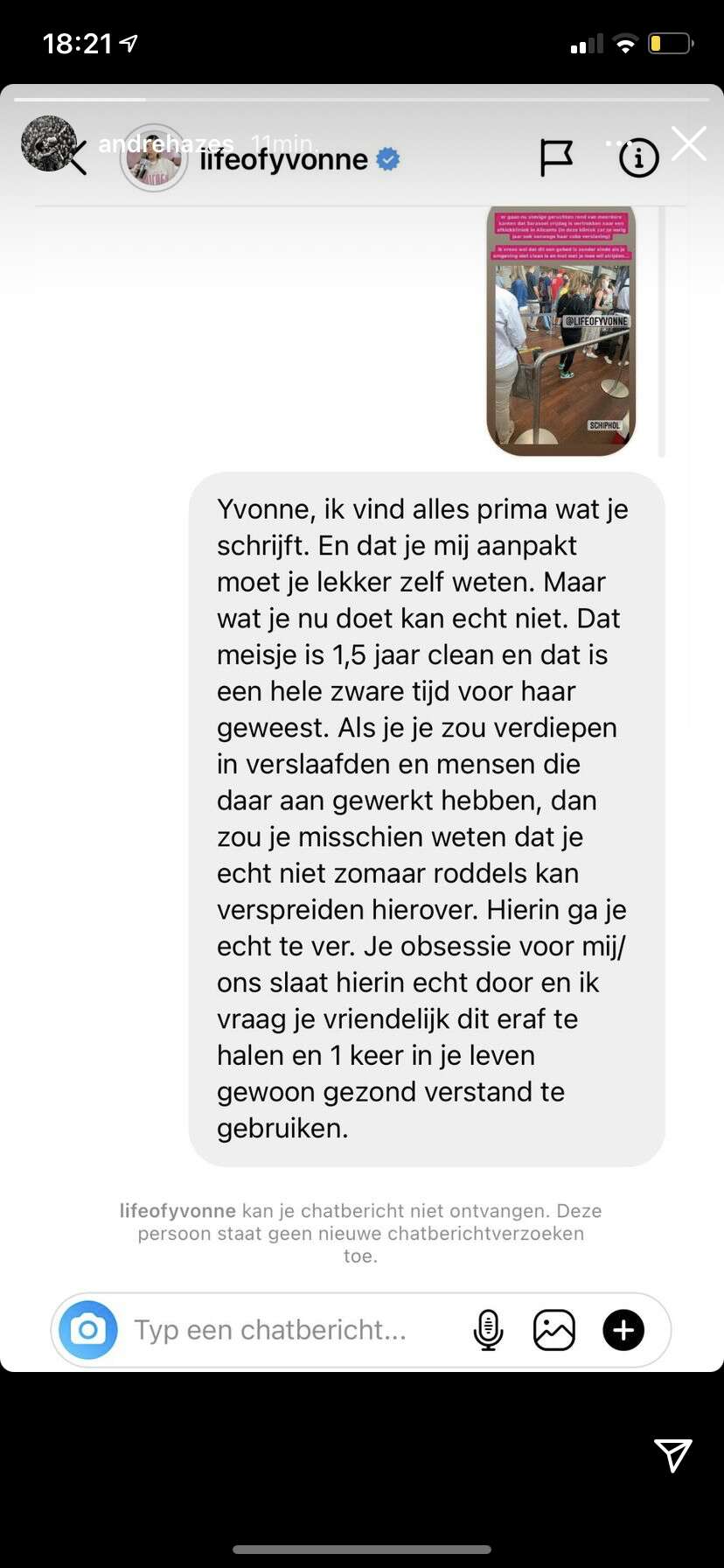
Task: Open the chat info icon
Action: click(639, 158)
